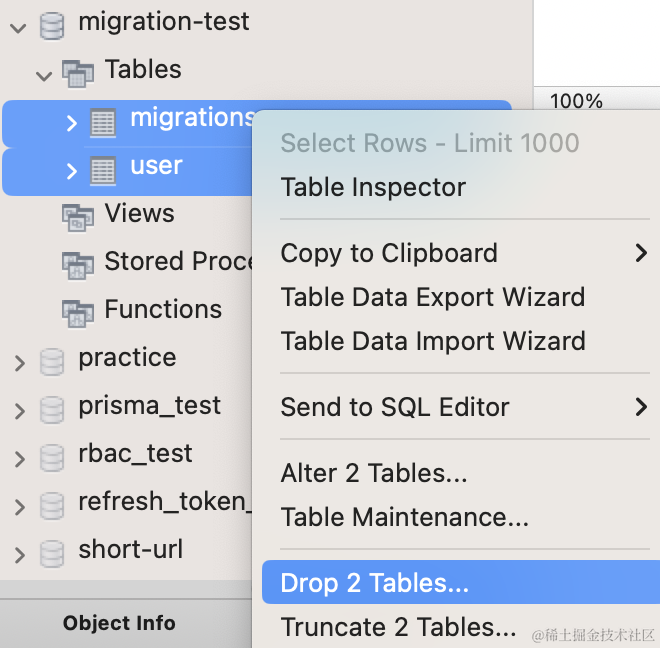The height and width of the screenshot is (648, 660).
Task: Click the Stored Procedures folder icon
Action: coord(77,263)
